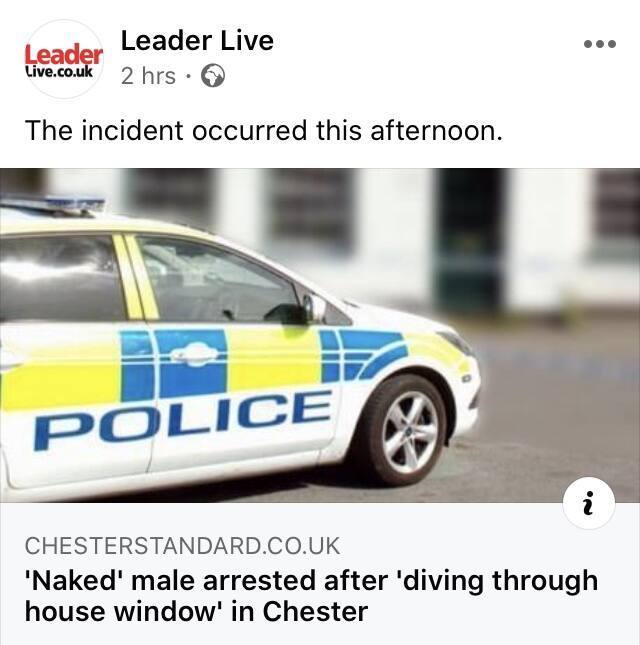Tap the link information 'i' icon
640x645 pixels.
tap(589, 503)
